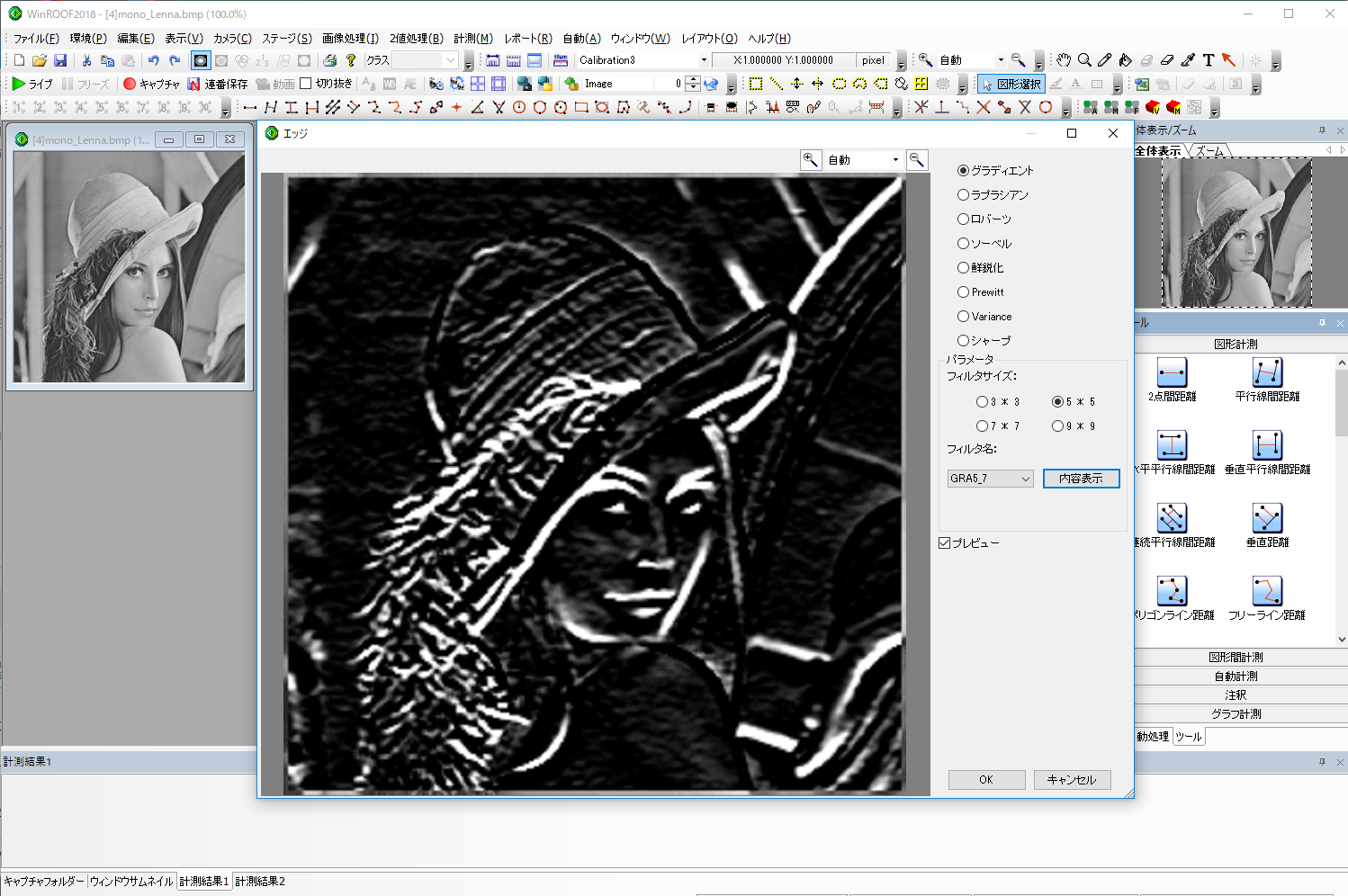The image size is (1348, 896).
Task: Open the 2値処理(B) menu
Action: 417,38
